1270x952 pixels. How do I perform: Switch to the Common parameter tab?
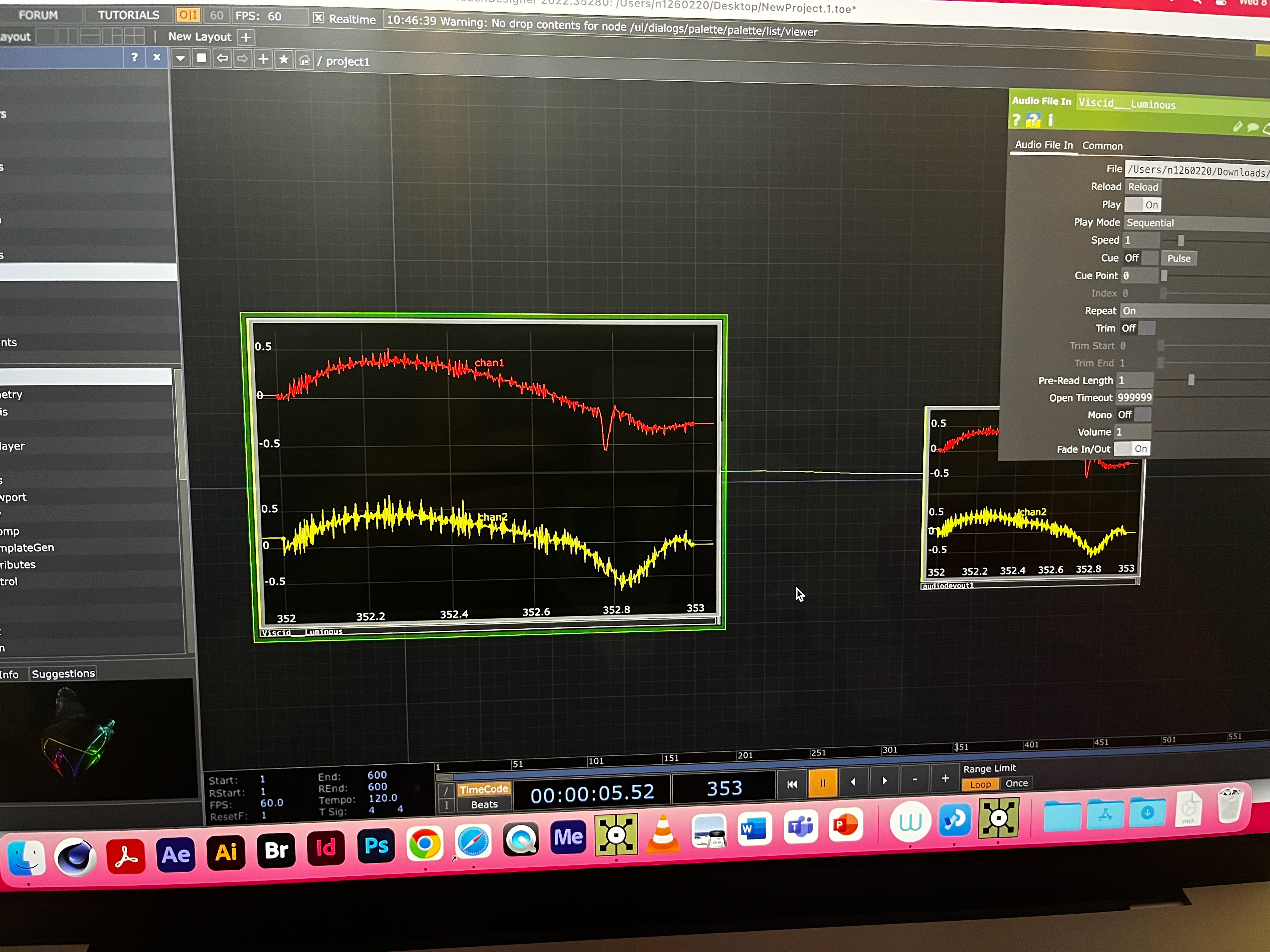(x=1102, y=146)
